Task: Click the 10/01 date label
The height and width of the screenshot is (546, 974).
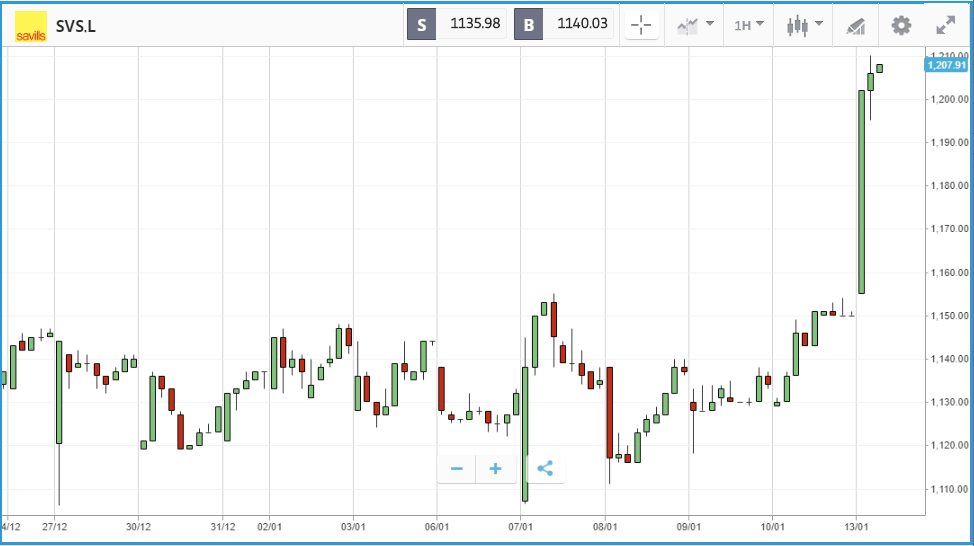Action: (x=772, y=527)
